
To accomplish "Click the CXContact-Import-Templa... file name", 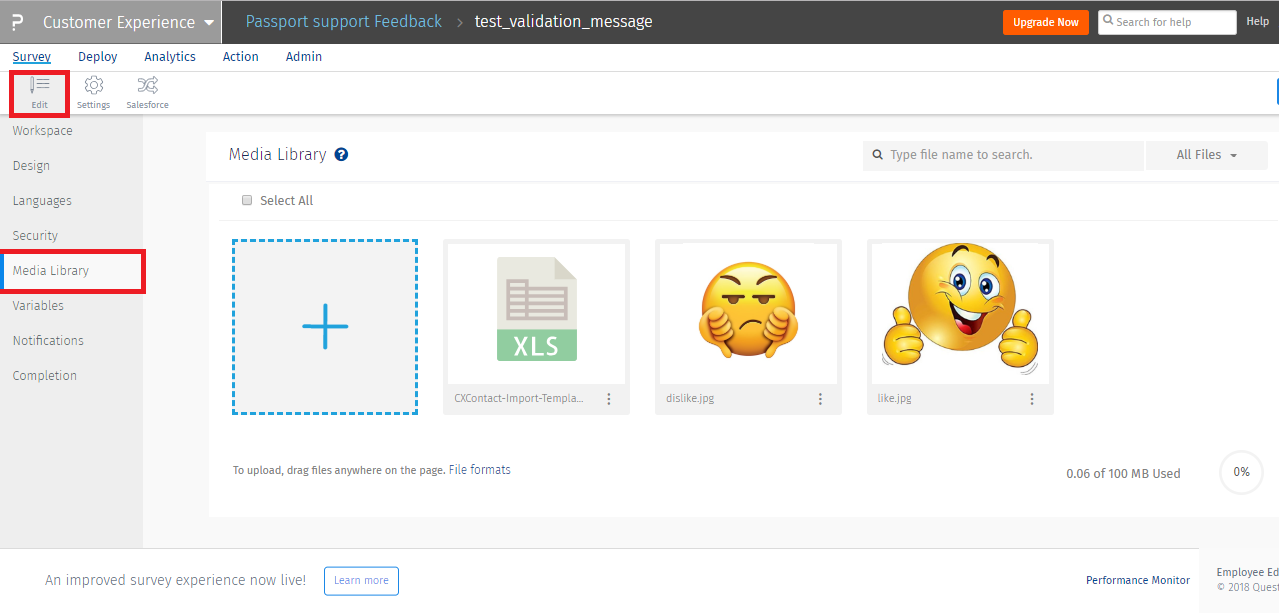I will tap(519, 399).
